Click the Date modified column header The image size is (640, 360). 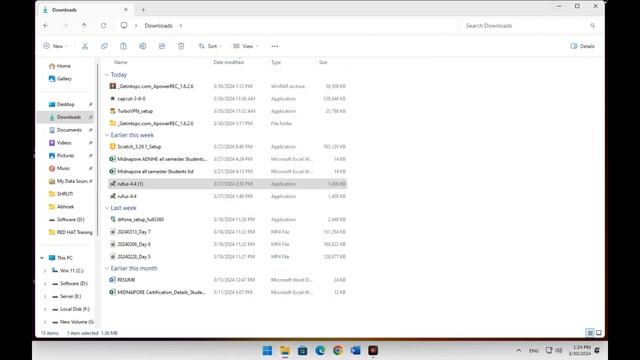tap(229, 62)
